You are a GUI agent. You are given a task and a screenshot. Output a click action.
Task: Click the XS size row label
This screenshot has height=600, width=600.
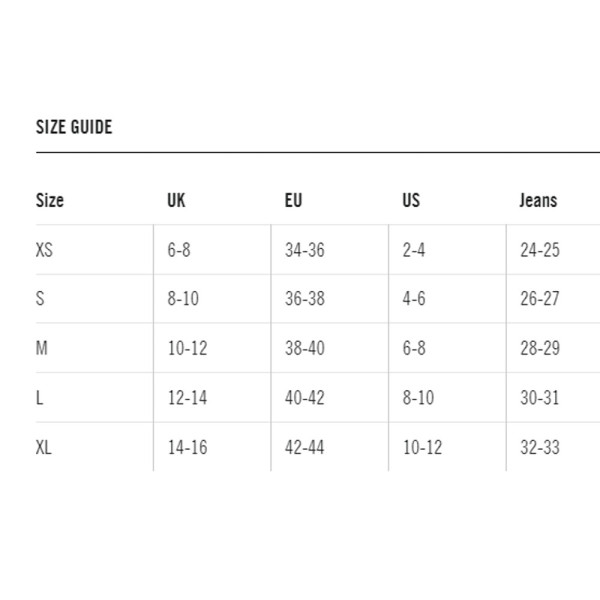(44, 250)
